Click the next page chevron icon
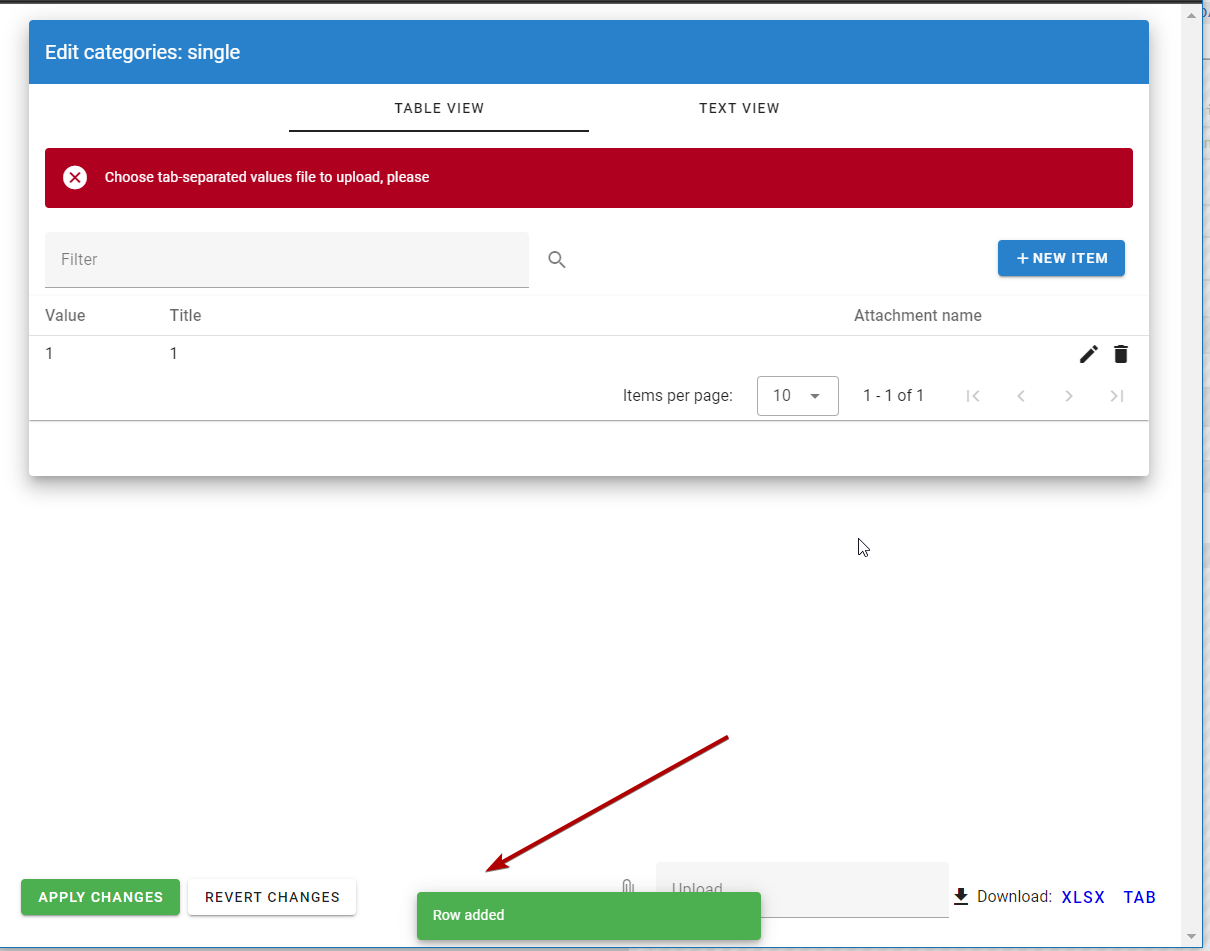1210x951 pixels. 1069,396
